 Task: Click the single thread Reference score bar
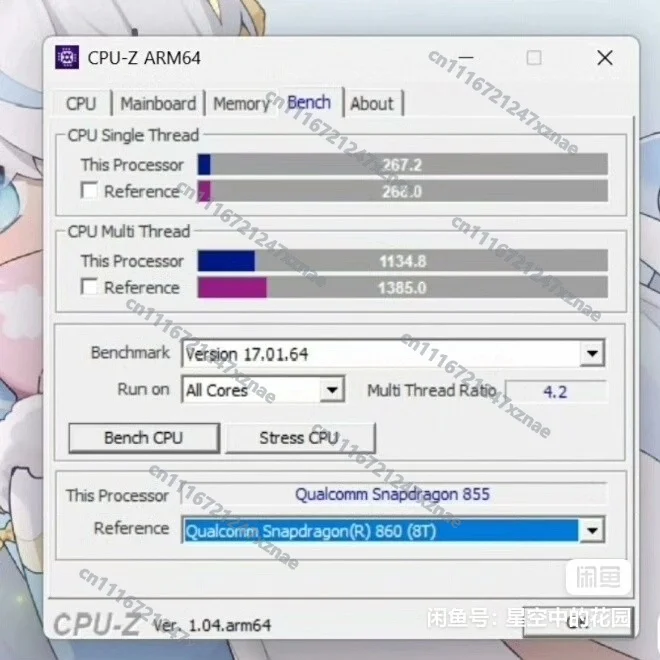pyautogui.click(x=403, y=191)
